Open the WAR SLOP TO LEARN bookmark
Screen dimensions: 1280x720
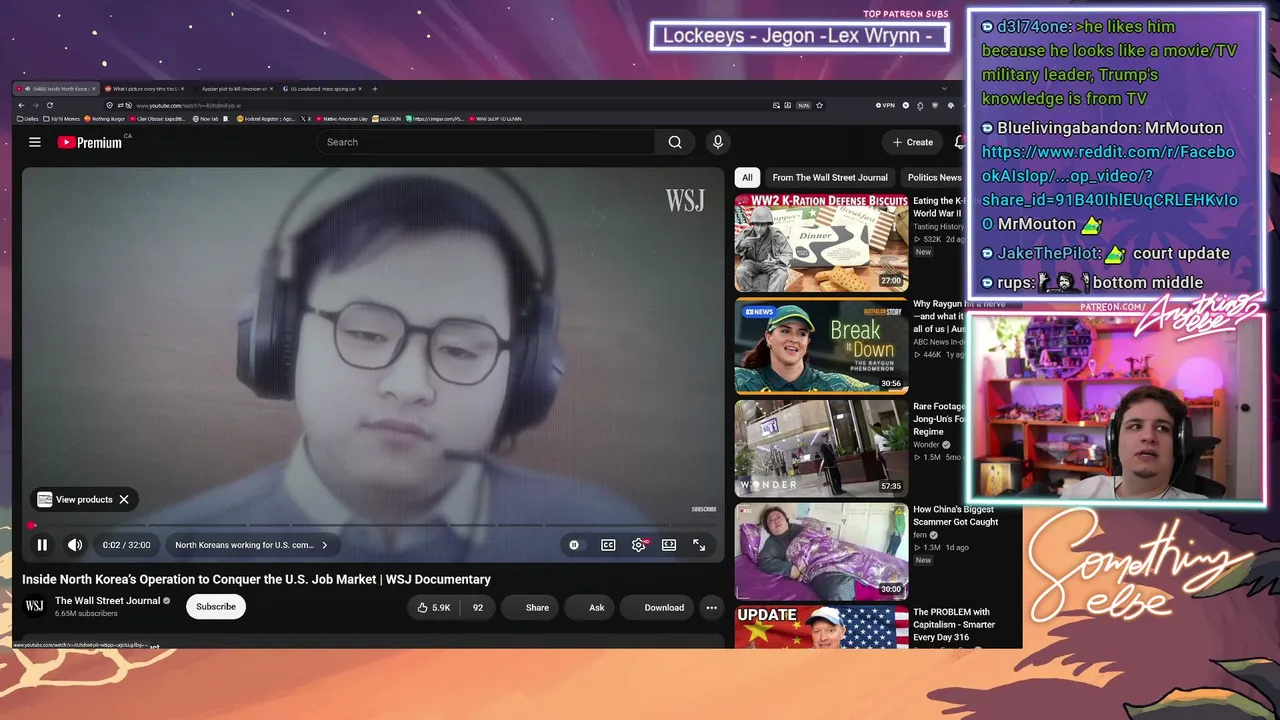pyautogui.click(x=497, y=119)
